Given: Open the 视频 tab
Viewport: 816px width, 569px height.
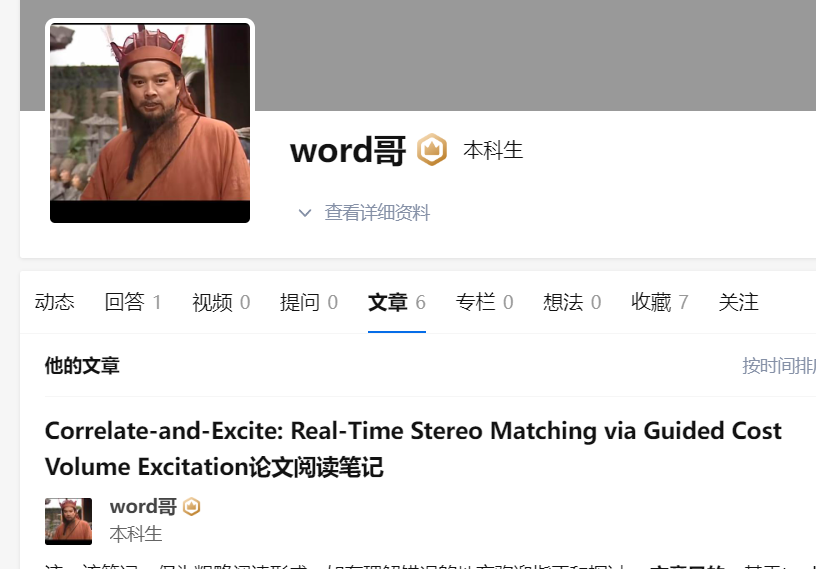Looking at the screenshot, I should (x=221, y=302).
